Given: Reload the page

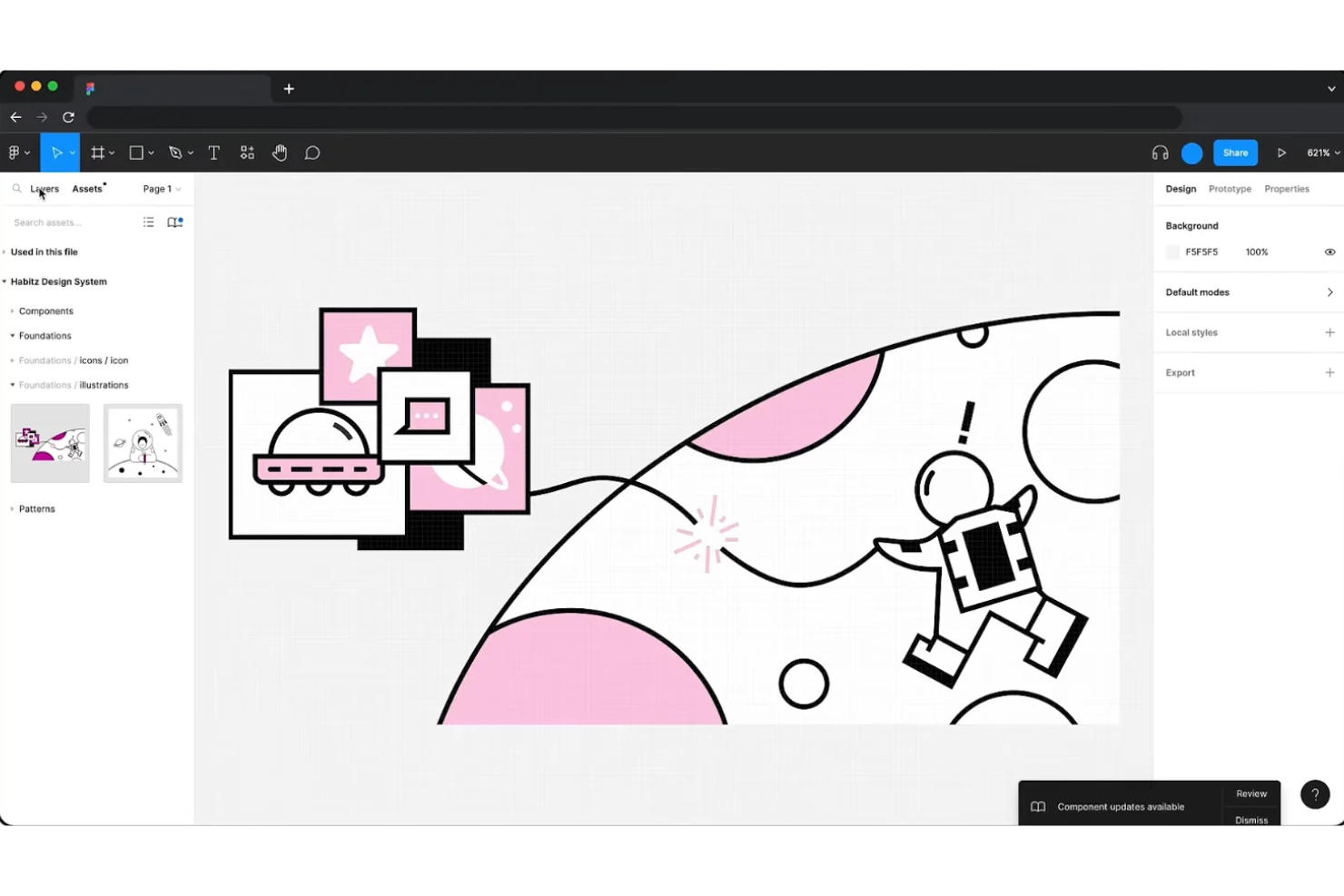Looking at the screenshot, I should (x=68, y=117).
